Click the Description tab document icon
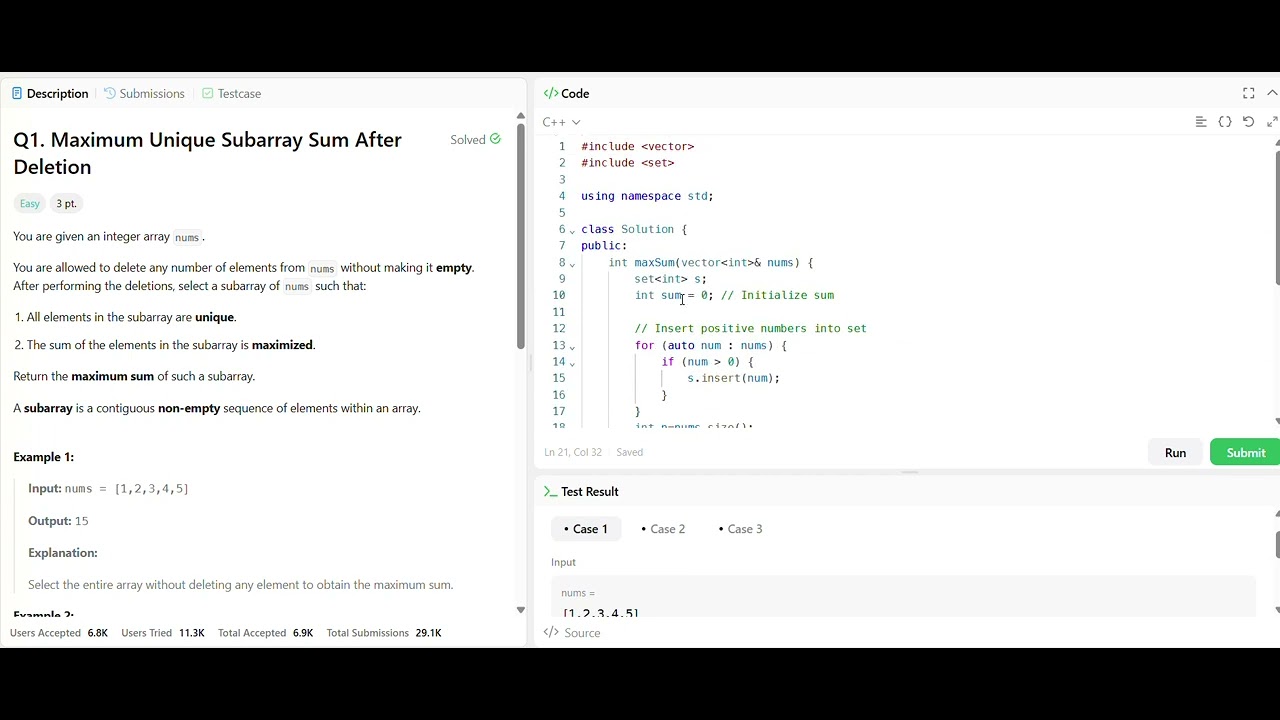 17,93
